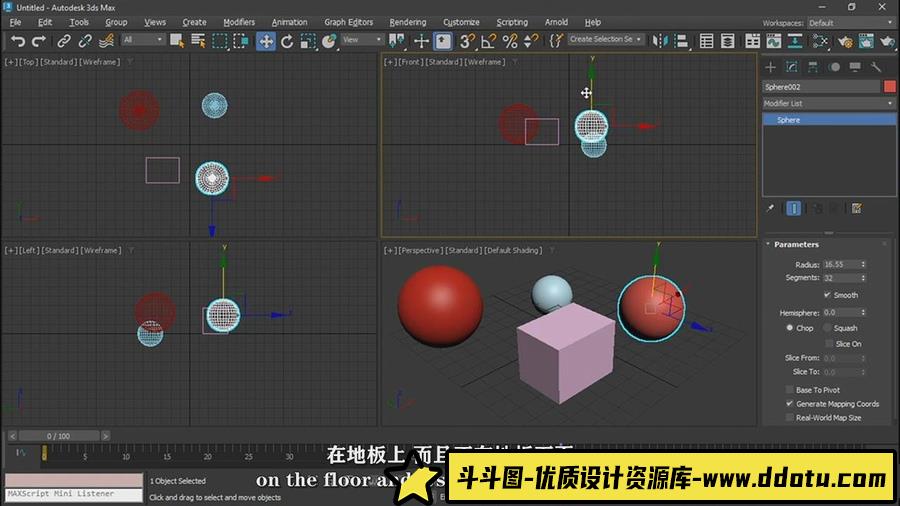
Task: Click the Undo arrow icon
Action: click(x=18, y=41)
